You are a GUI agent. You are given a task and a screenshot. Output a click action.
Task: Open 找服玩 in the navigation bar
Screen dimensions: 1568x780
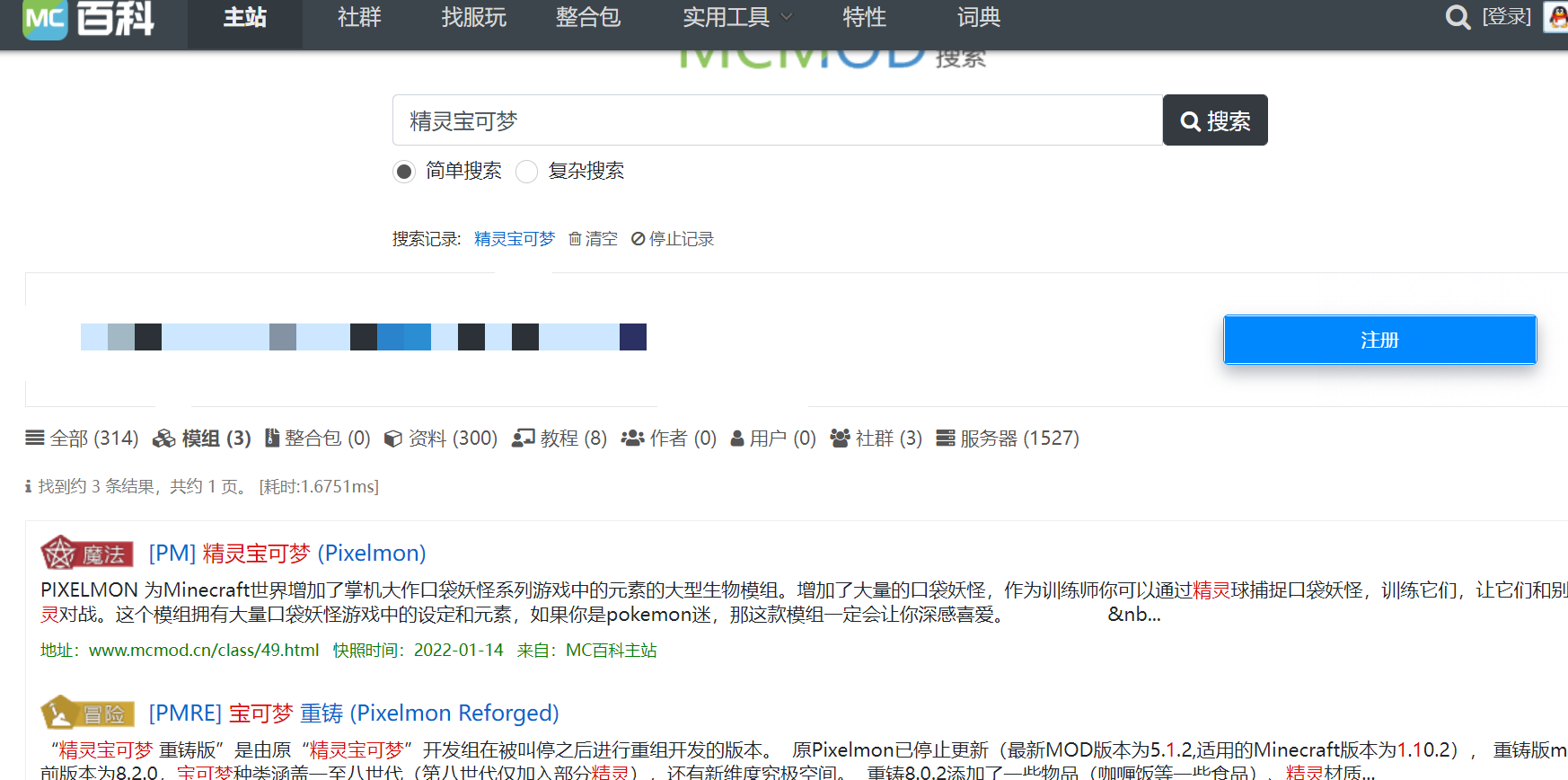coord(473,18)
